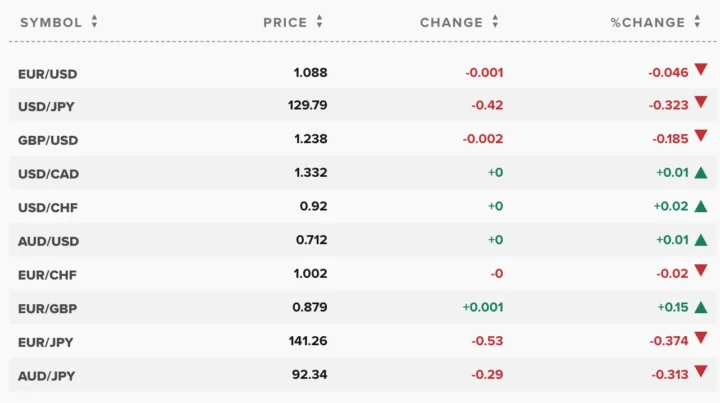
Task: Sort table by the %CHANGE column arrows
Action: tap(697, 22)
